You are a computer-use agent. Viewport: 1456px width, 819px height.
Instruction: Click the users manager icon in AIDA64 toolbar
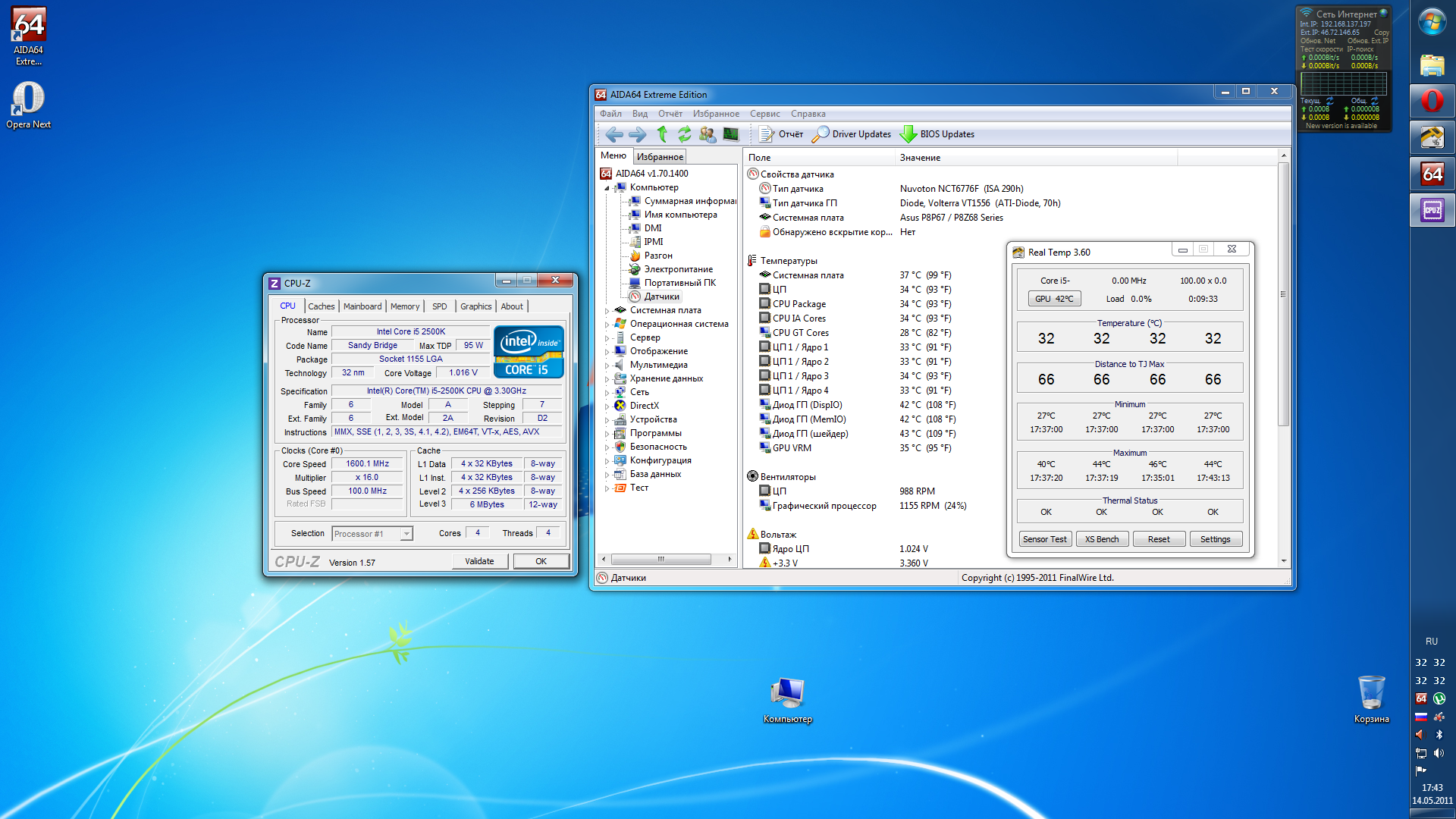708,134
